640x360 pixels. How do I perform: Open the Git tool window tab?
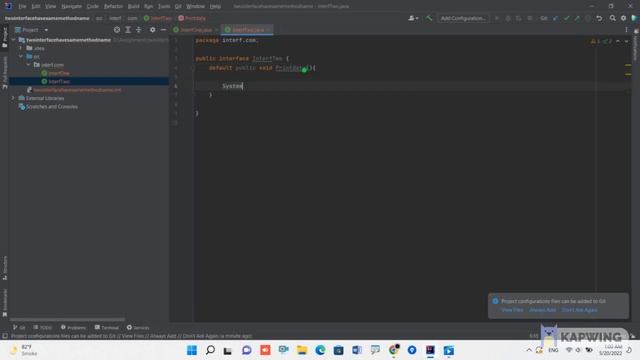(19, 327)
